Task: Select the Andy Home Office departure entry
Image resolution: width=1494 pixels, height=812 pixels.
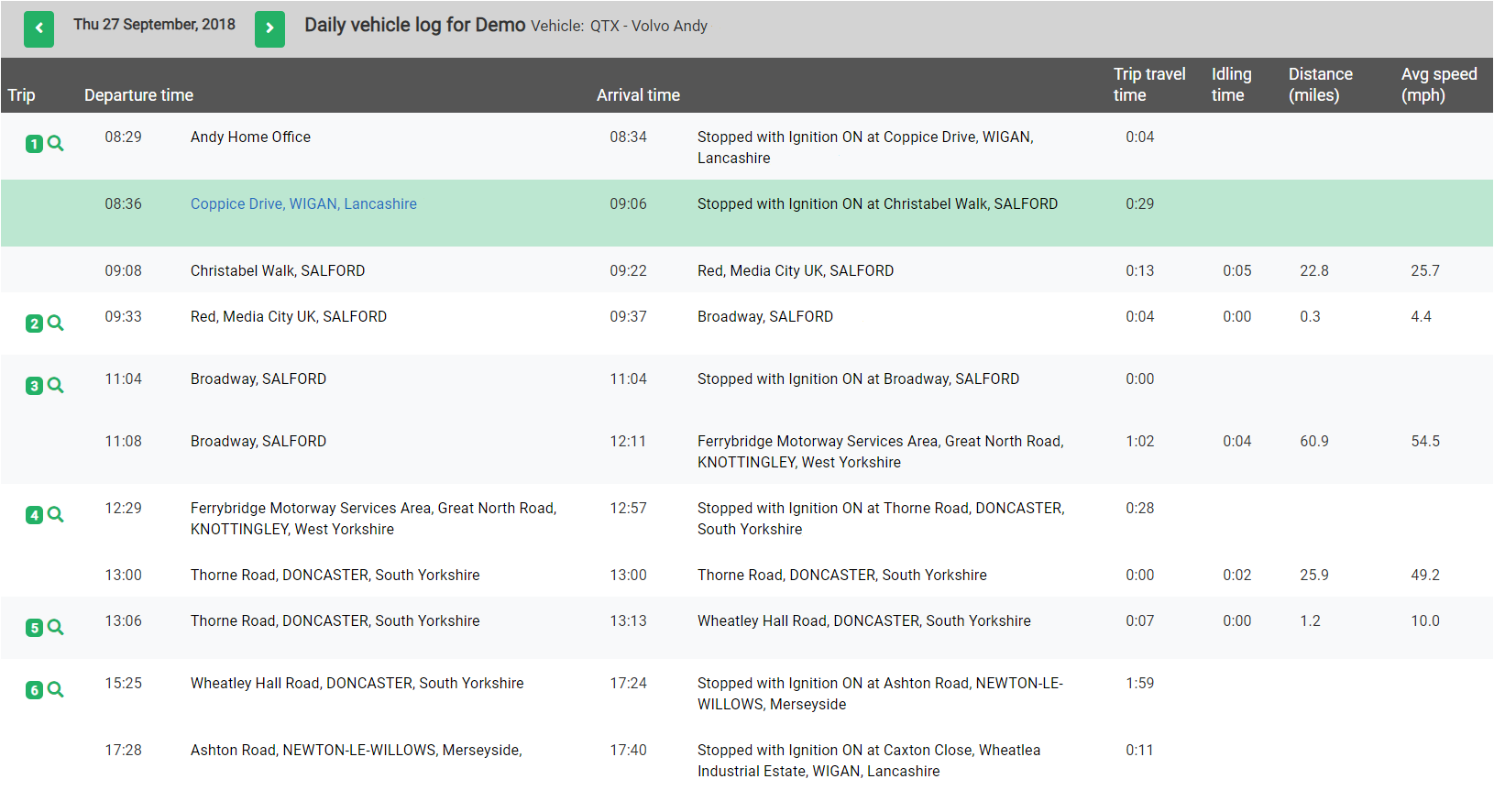Action: point(250,137)
